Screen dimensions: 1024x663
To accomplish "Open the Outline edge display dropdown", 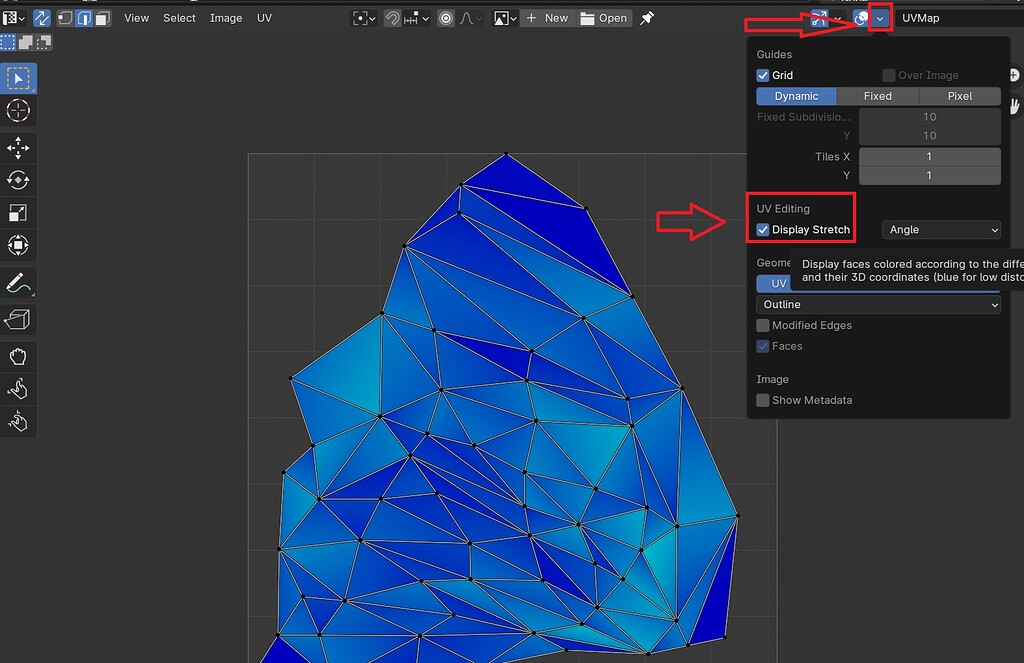I will point(877,305).
